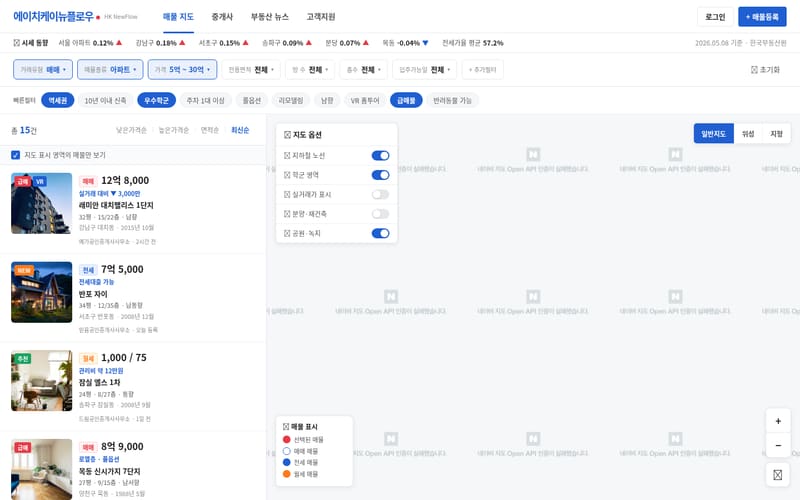800x500 pixels.
Task: Deselect the 우수학군 quick filter chip
Action: pos(156,101)
